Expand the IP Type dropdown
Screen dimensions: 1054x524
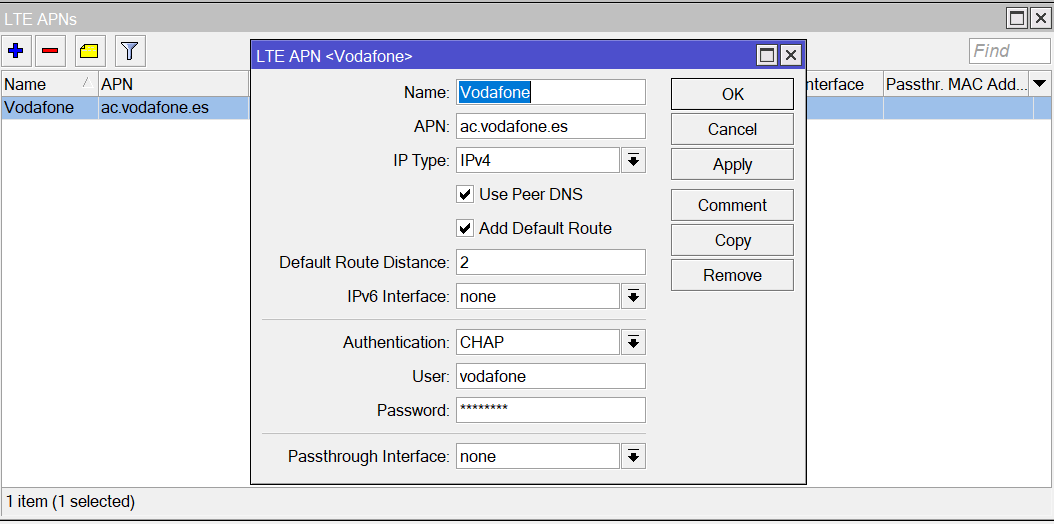(x=633, y=160)
